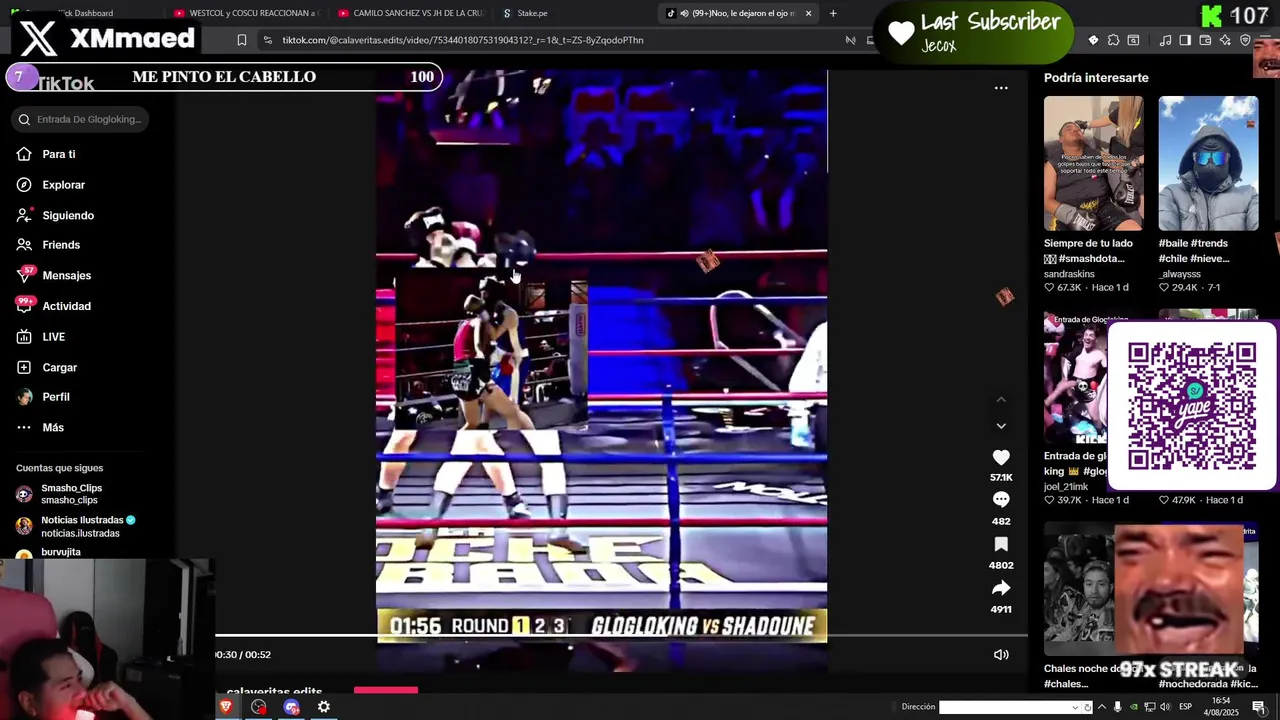This screenshot has height=720, width=1280.
Task: Open comments with 482 count
Action: (x=1001, y=499)
